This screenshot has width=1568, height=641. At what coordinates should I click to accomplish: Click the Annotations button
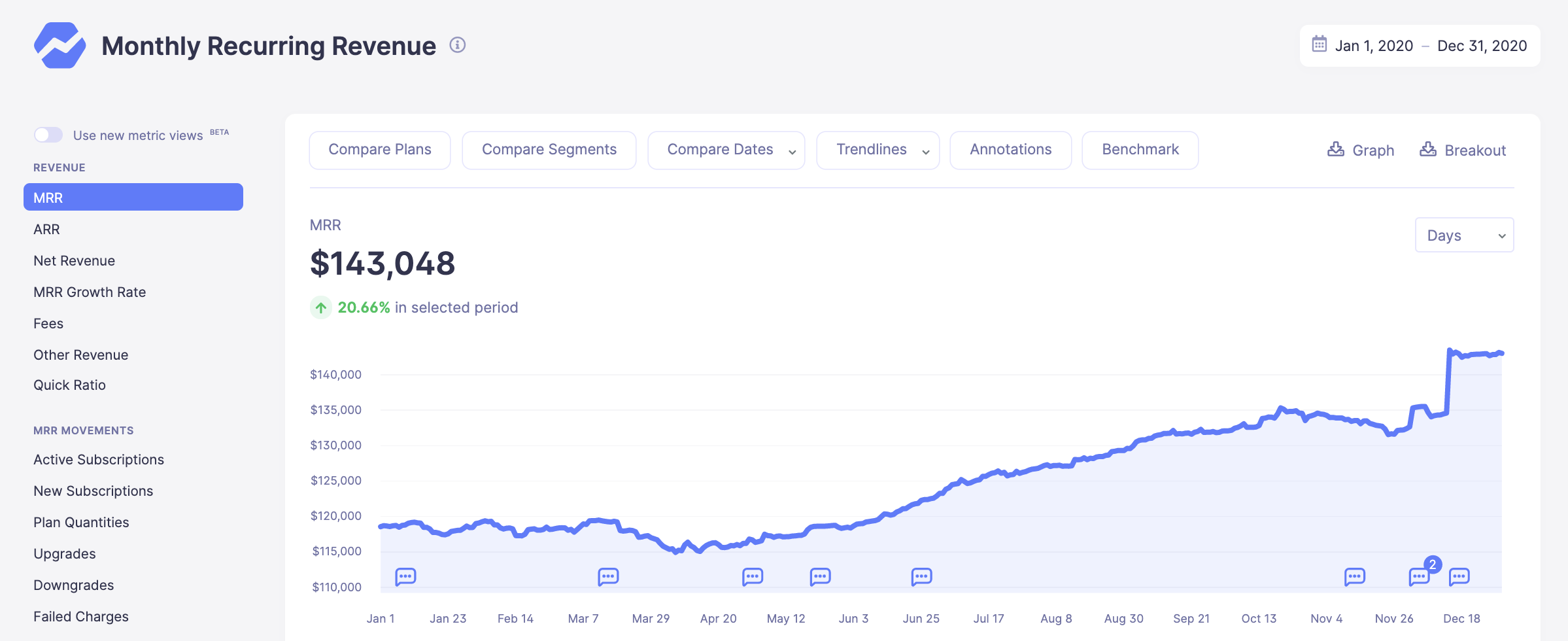(x=1010, y=150)
